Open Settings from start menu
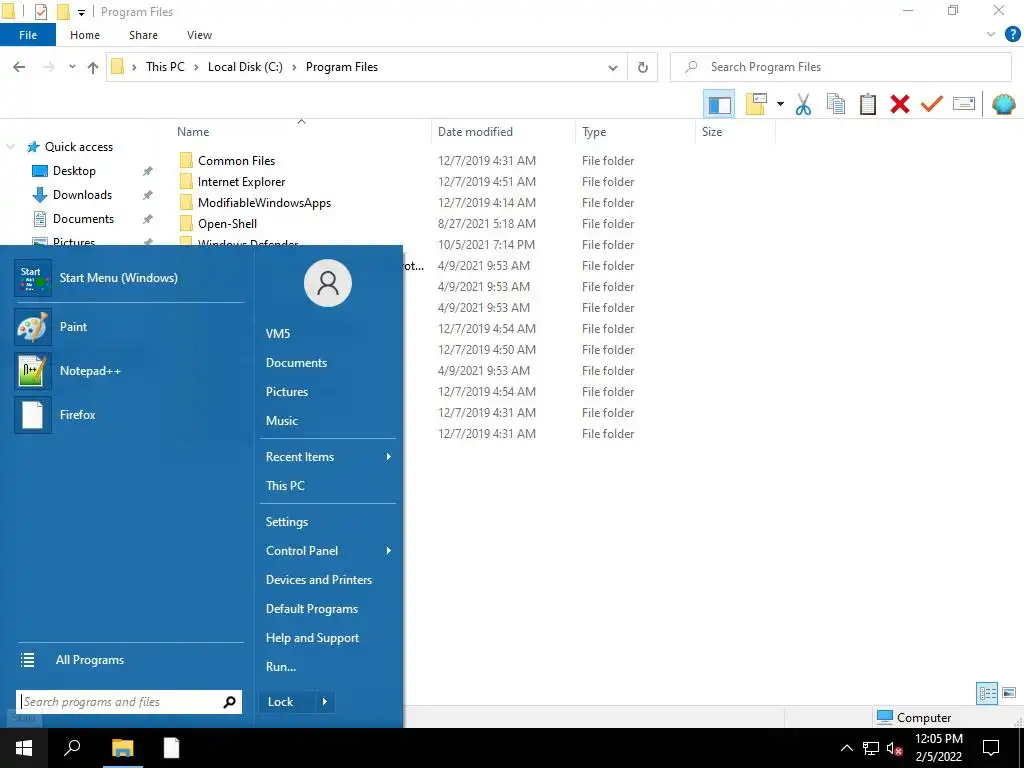This screenshot has height=768, width=1024. click(328, 522)
